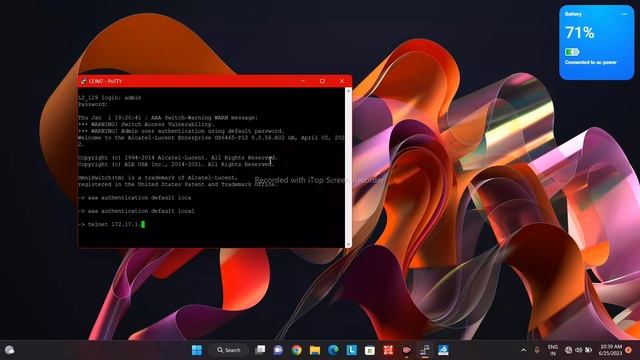Minimize the COM7 PuTTY window
This screenshot has width=640, height=360.
click(x=303, y=81)
